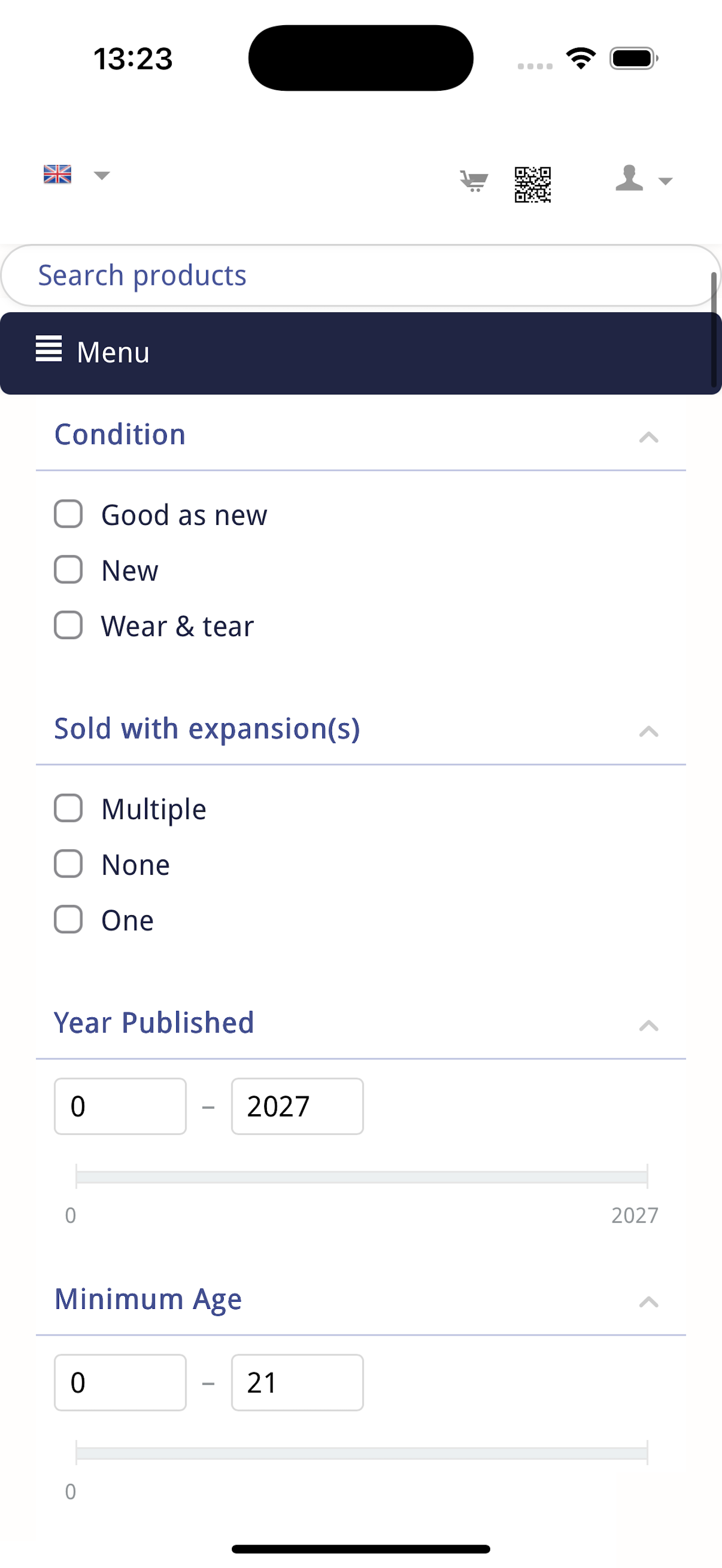Image resolution: width=722 pixels, height=1568 pixels.
Task: Open the user account icon
Action: click(x=629, y=178)
